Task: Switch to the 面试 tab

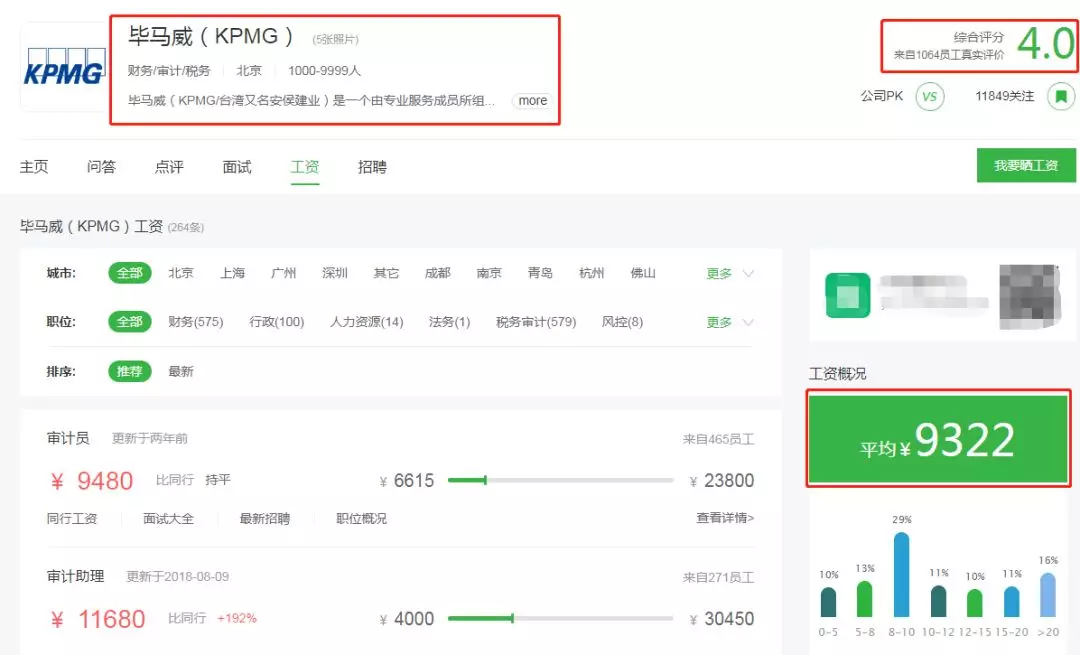Action: coord(236,167)
